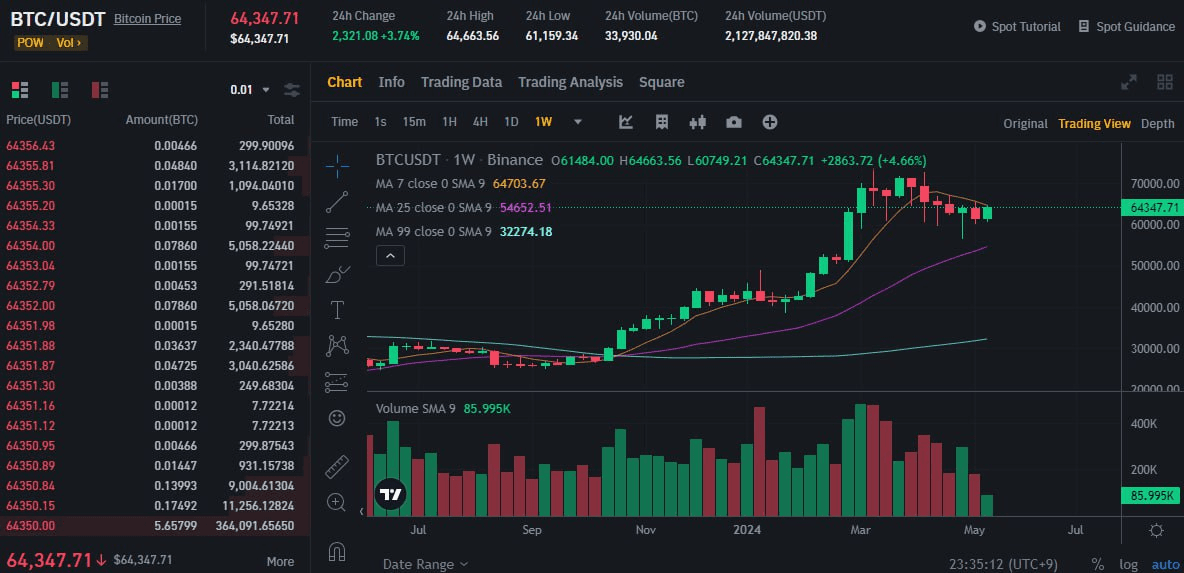Toggle the magnet mode tool
Viewport: 1184px width, 573px height.
[337, 552]
